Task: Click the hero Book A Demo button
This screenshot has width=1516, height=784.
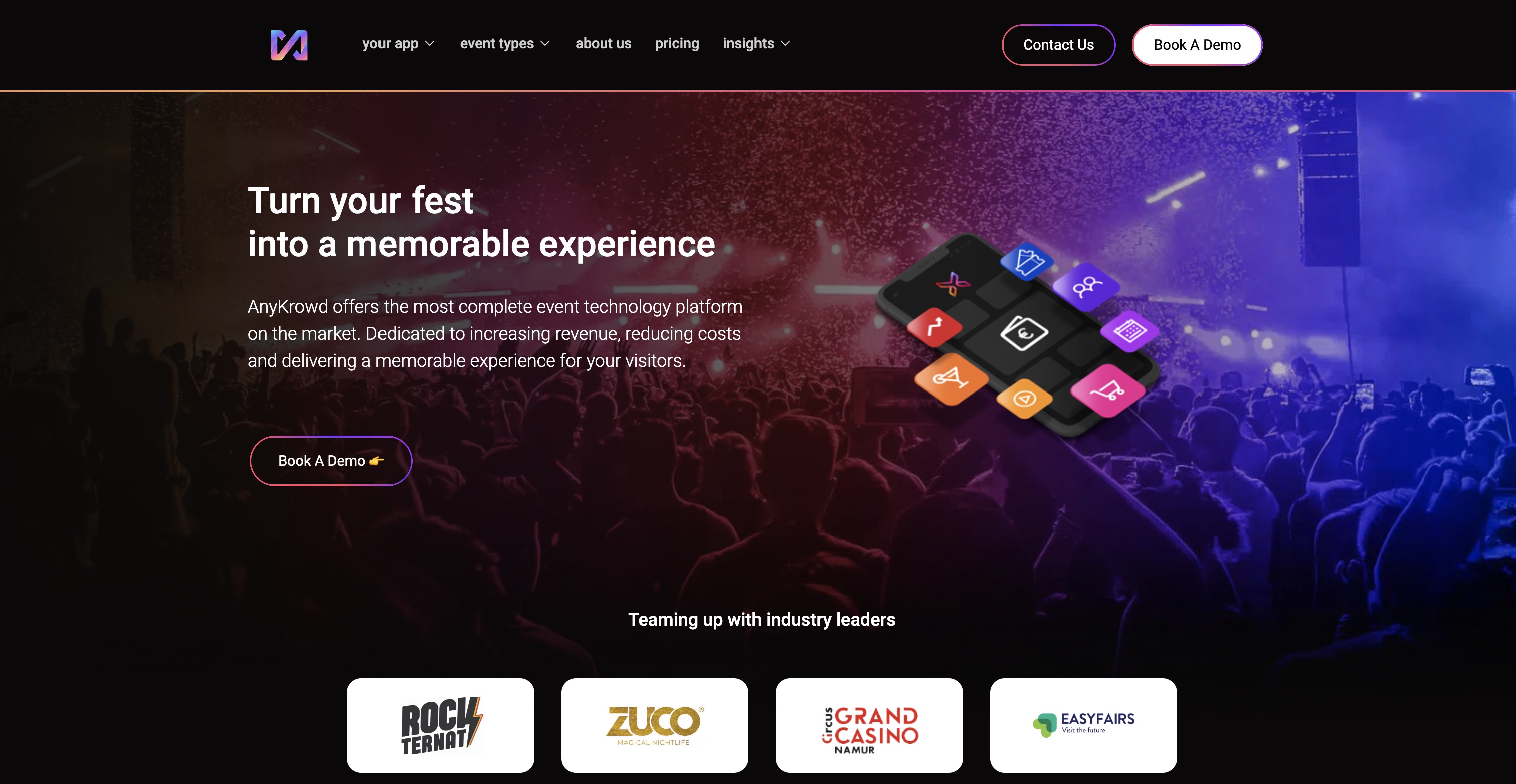Action: 331,460
